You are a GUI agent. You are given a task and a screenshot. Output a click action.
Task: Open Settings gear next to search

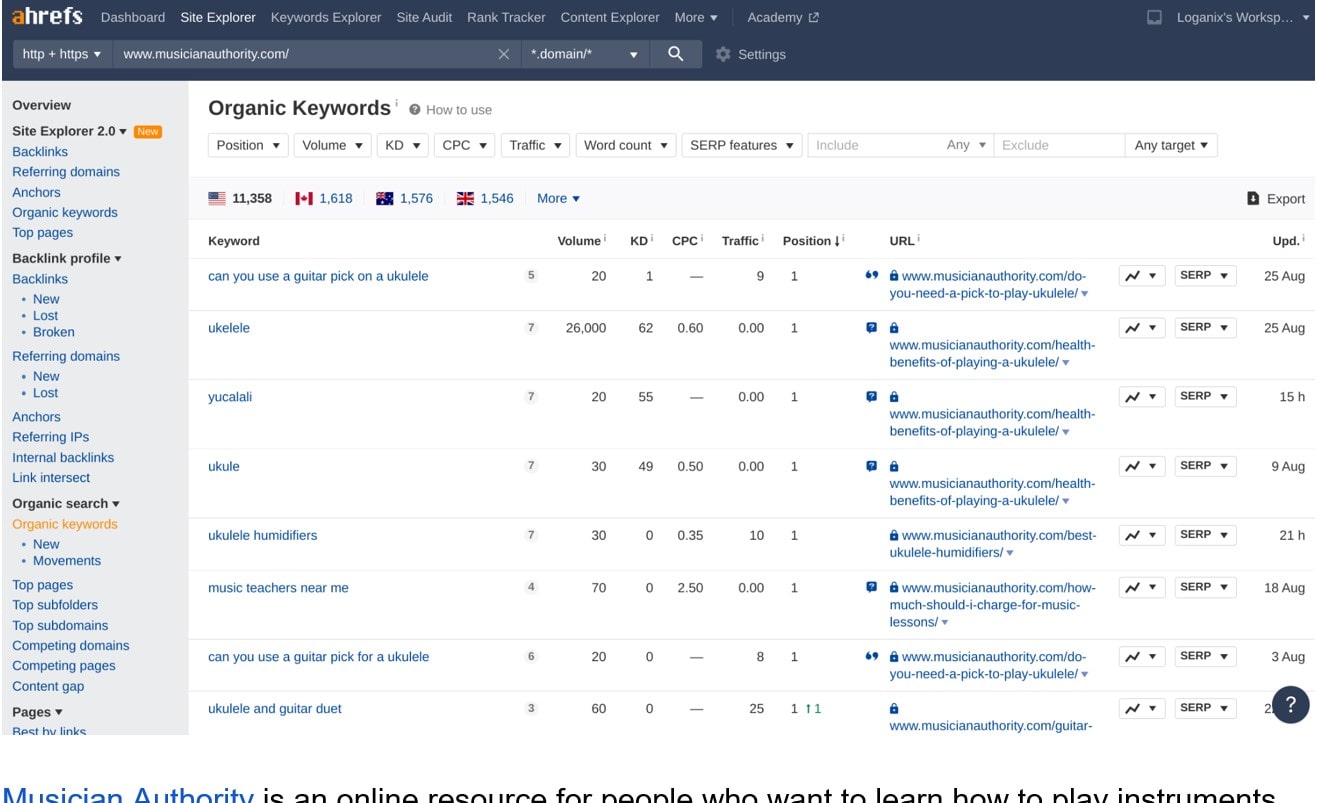(x=723, y=55)
